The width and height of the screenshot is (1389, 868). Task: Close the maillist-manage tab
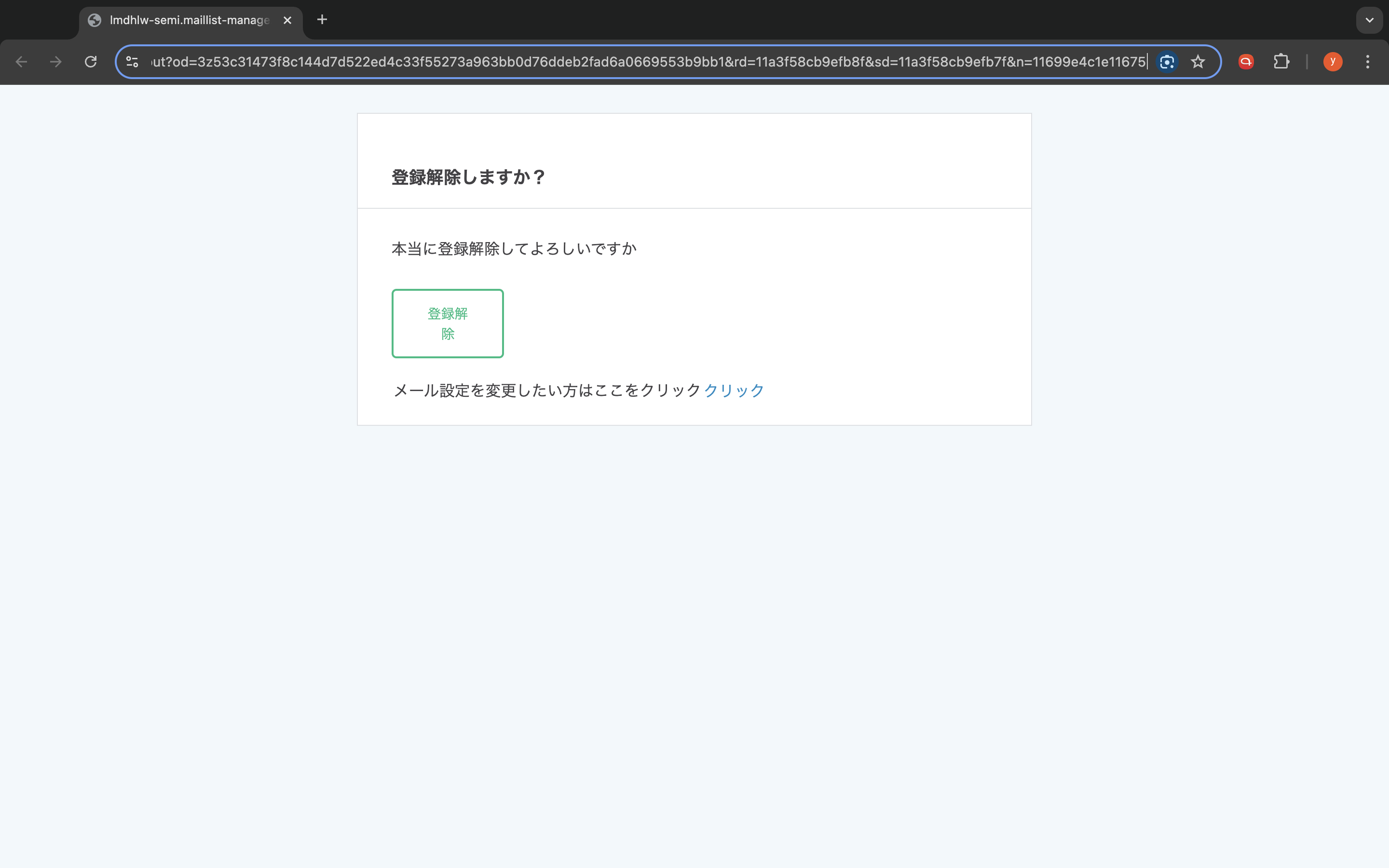(x=287, y=20)
